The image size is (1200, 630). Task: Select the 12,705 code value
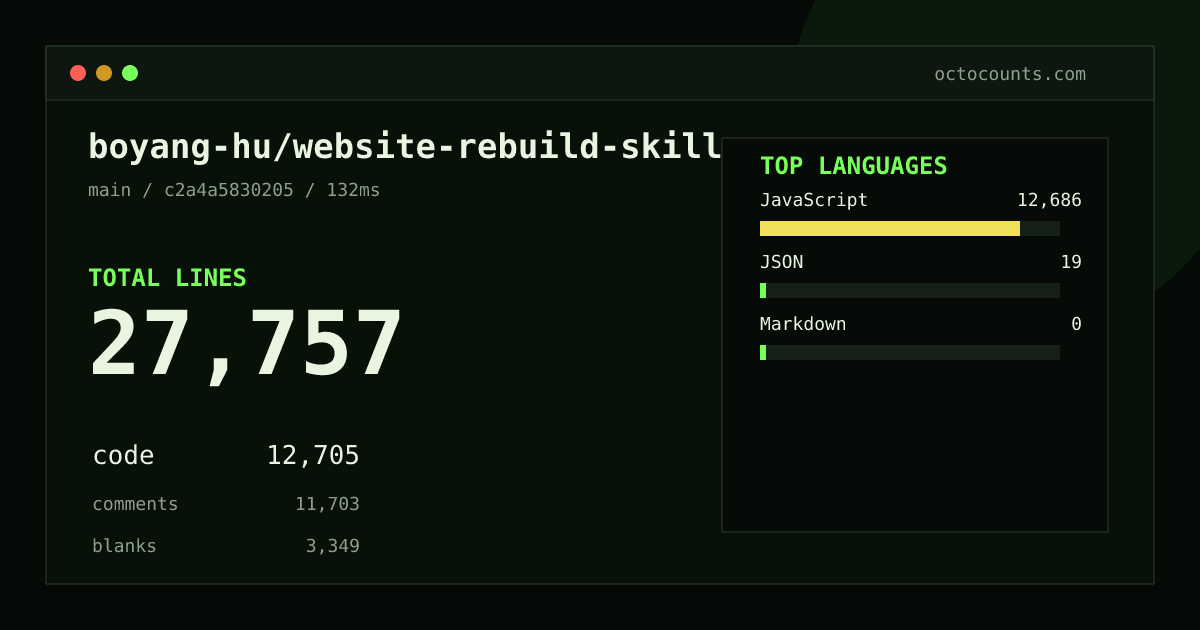click(x=313, y=456)
